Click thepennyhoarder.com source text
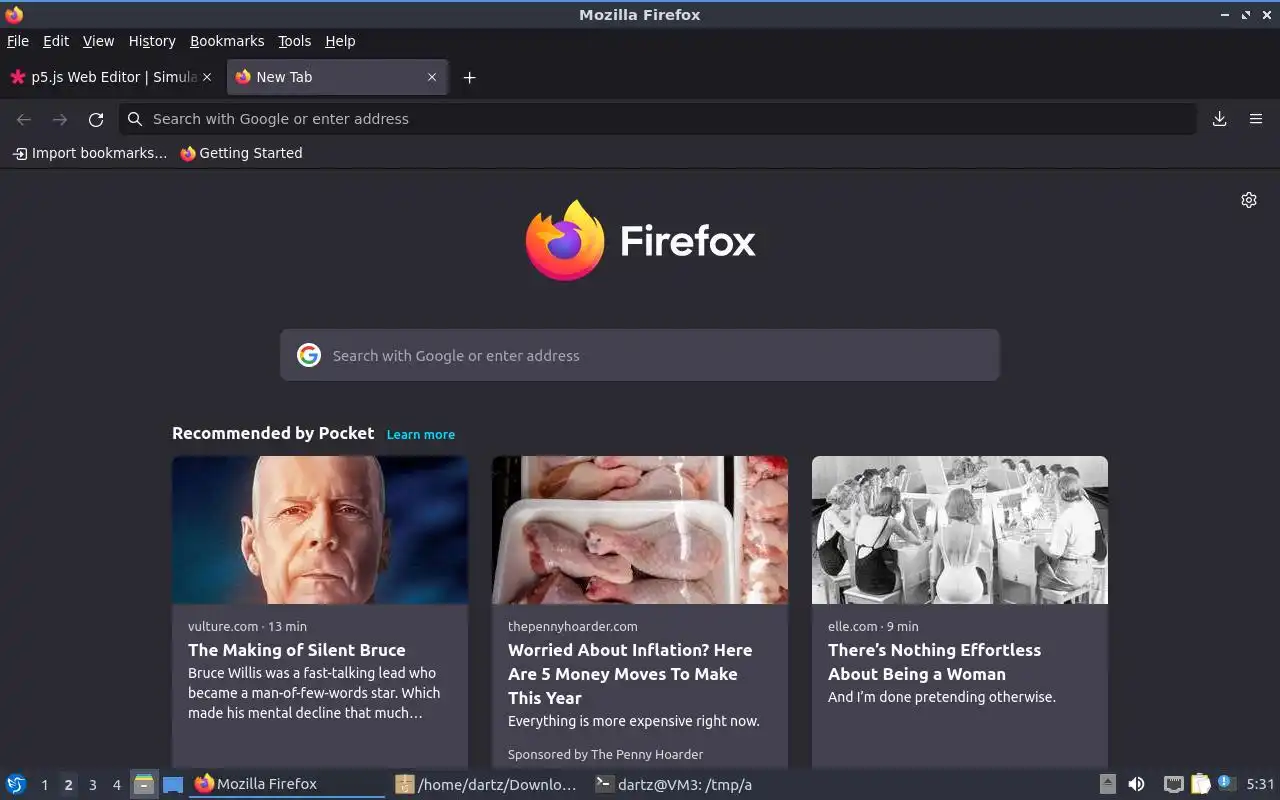The height and width of the screenshot is (800, 1280). [x=573, y=626]
